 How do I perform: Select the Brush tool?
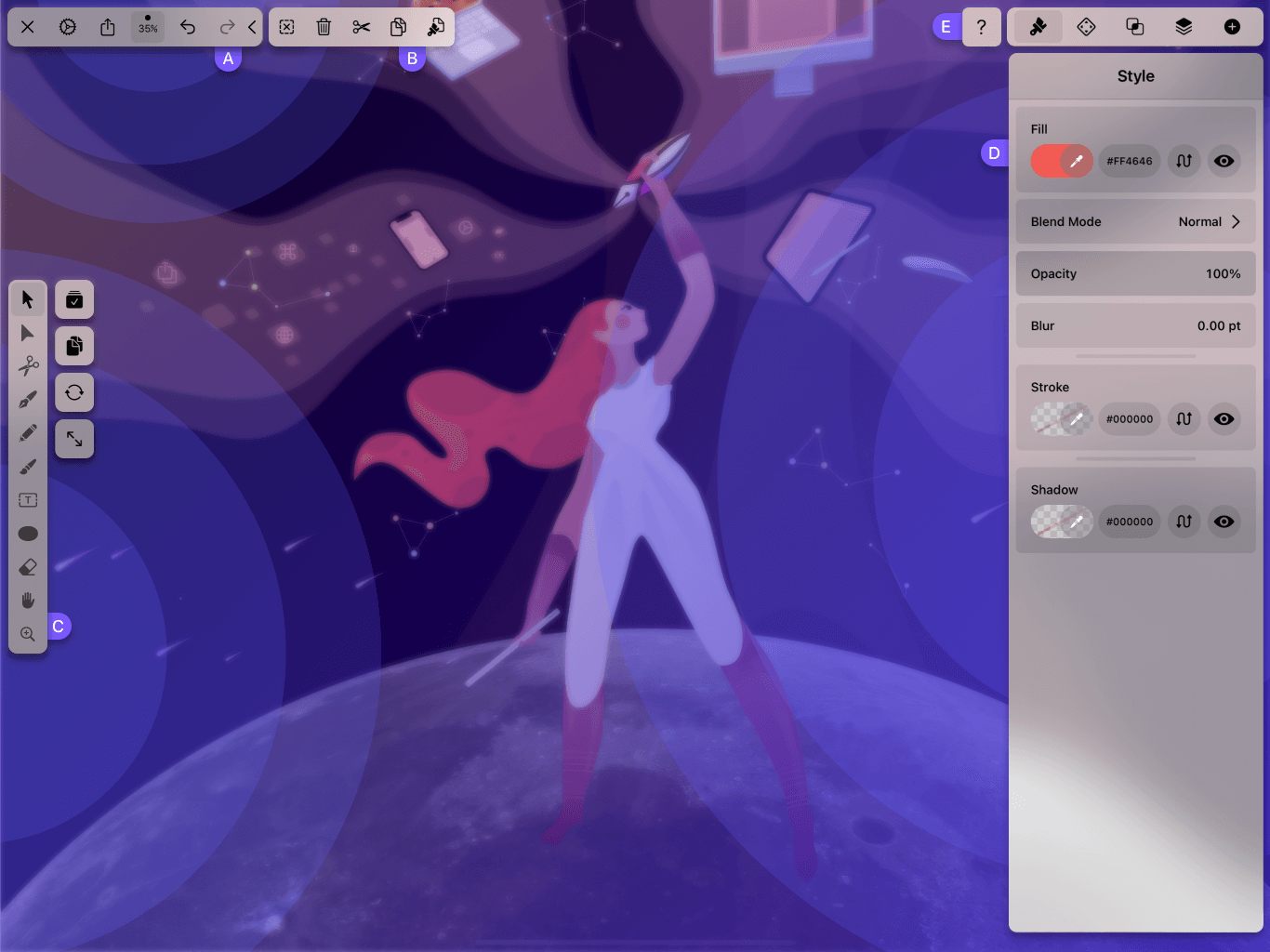[x=28, y=467]
